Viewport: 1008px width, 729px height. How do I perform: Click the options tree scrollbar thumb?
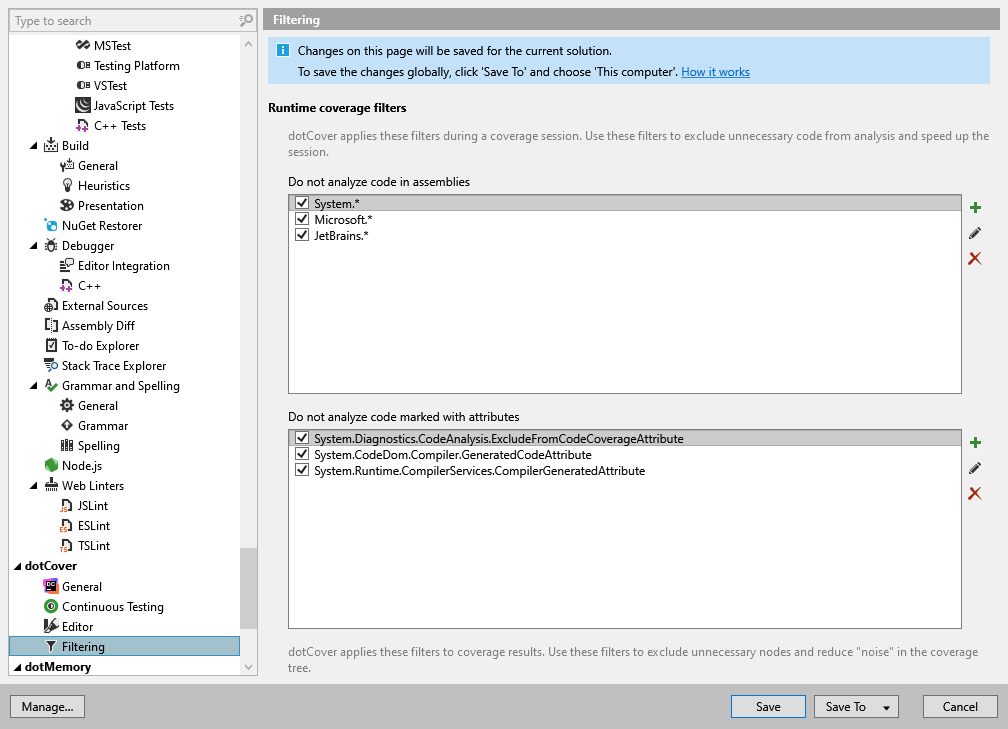point(249,588)
